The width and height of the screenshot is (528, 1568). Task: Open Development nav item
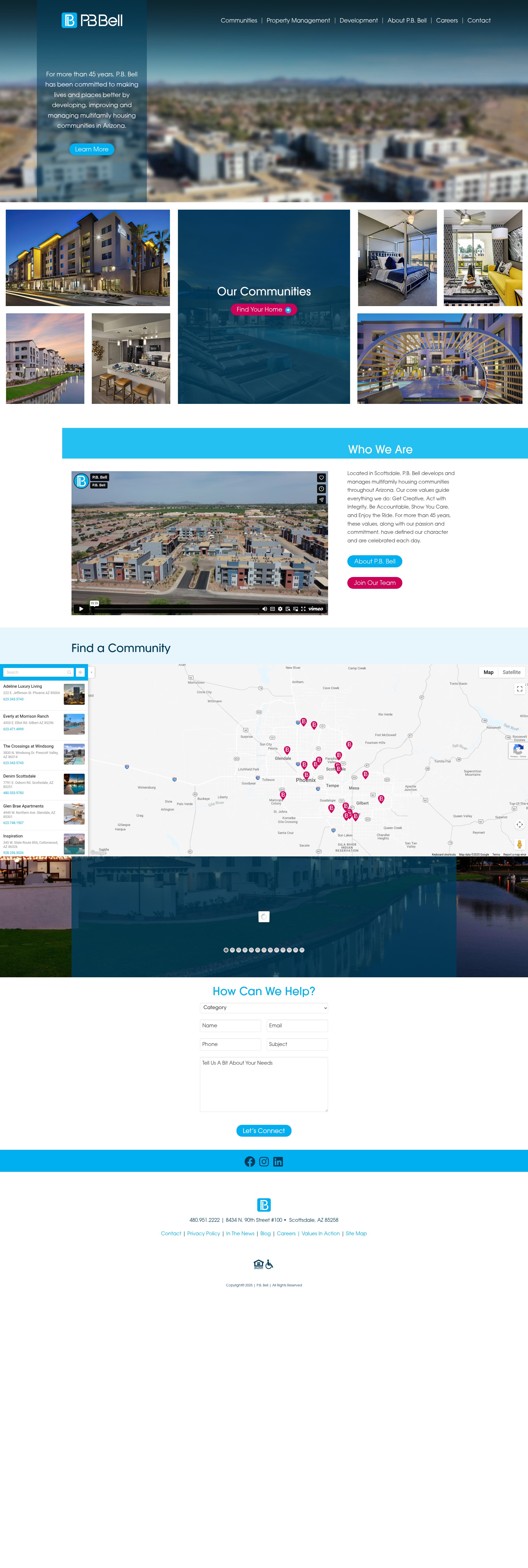[359, 21]
